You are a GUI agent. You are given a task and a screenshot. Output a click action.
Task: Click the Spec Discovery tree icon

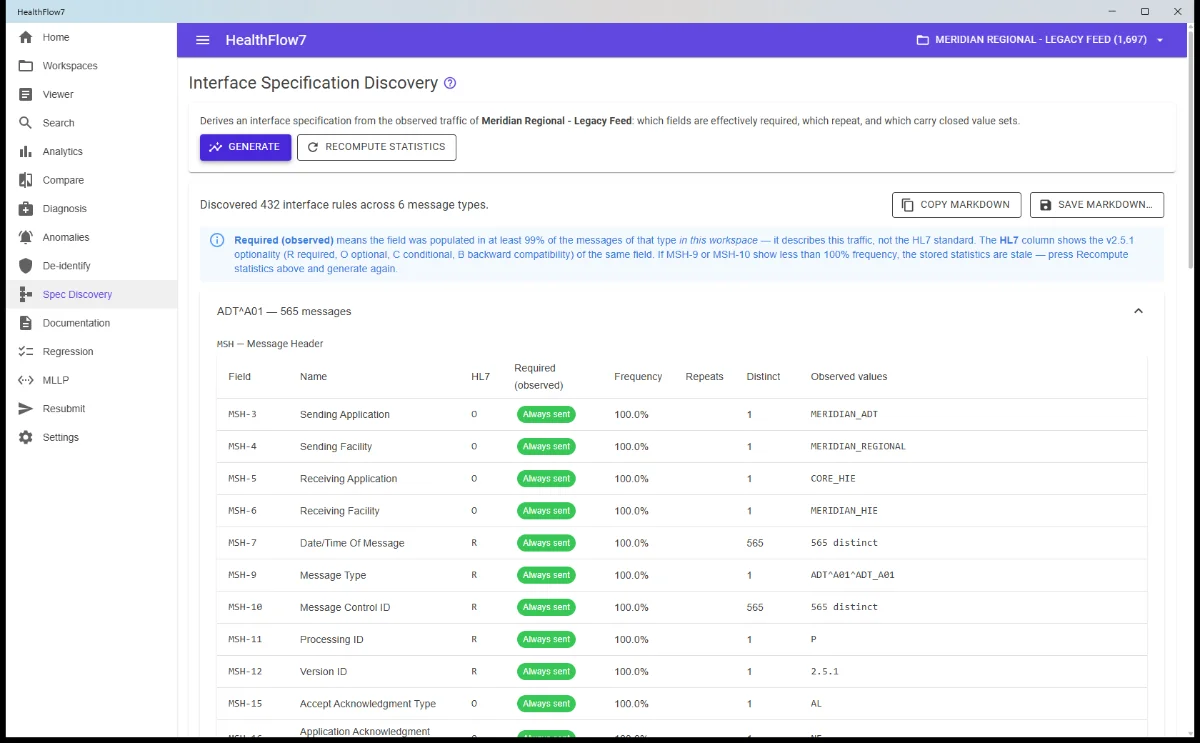point(26,295)
